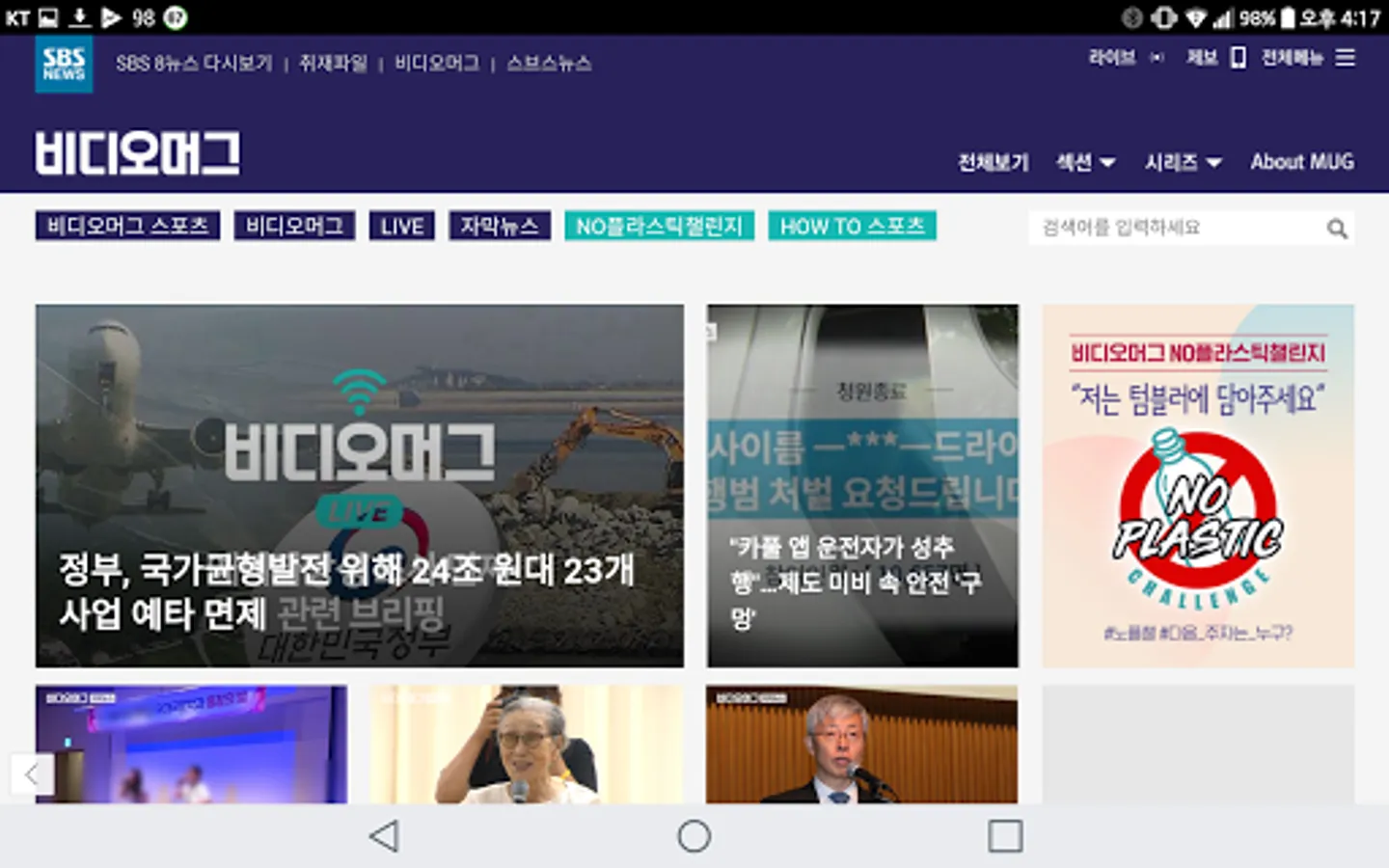Tap the Android back navigation button
1389x868 pixels.
point(384,835)
